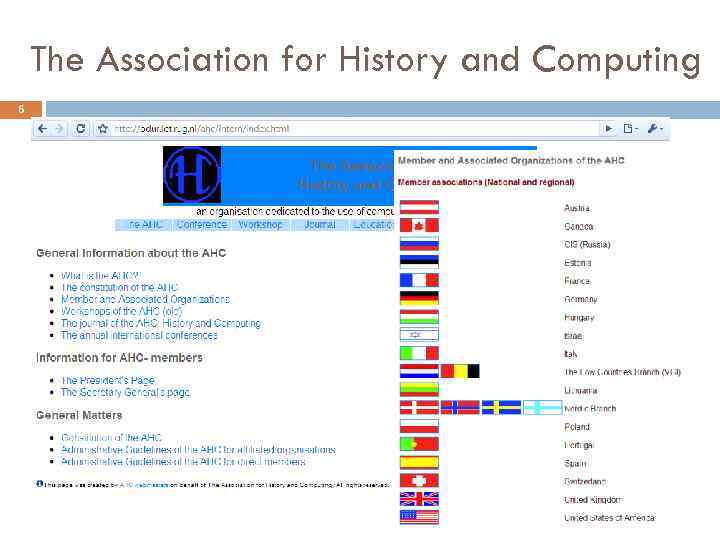Click the Russia flag
Viewport: 720px width, 540px height.
click(x=419, y=243)
